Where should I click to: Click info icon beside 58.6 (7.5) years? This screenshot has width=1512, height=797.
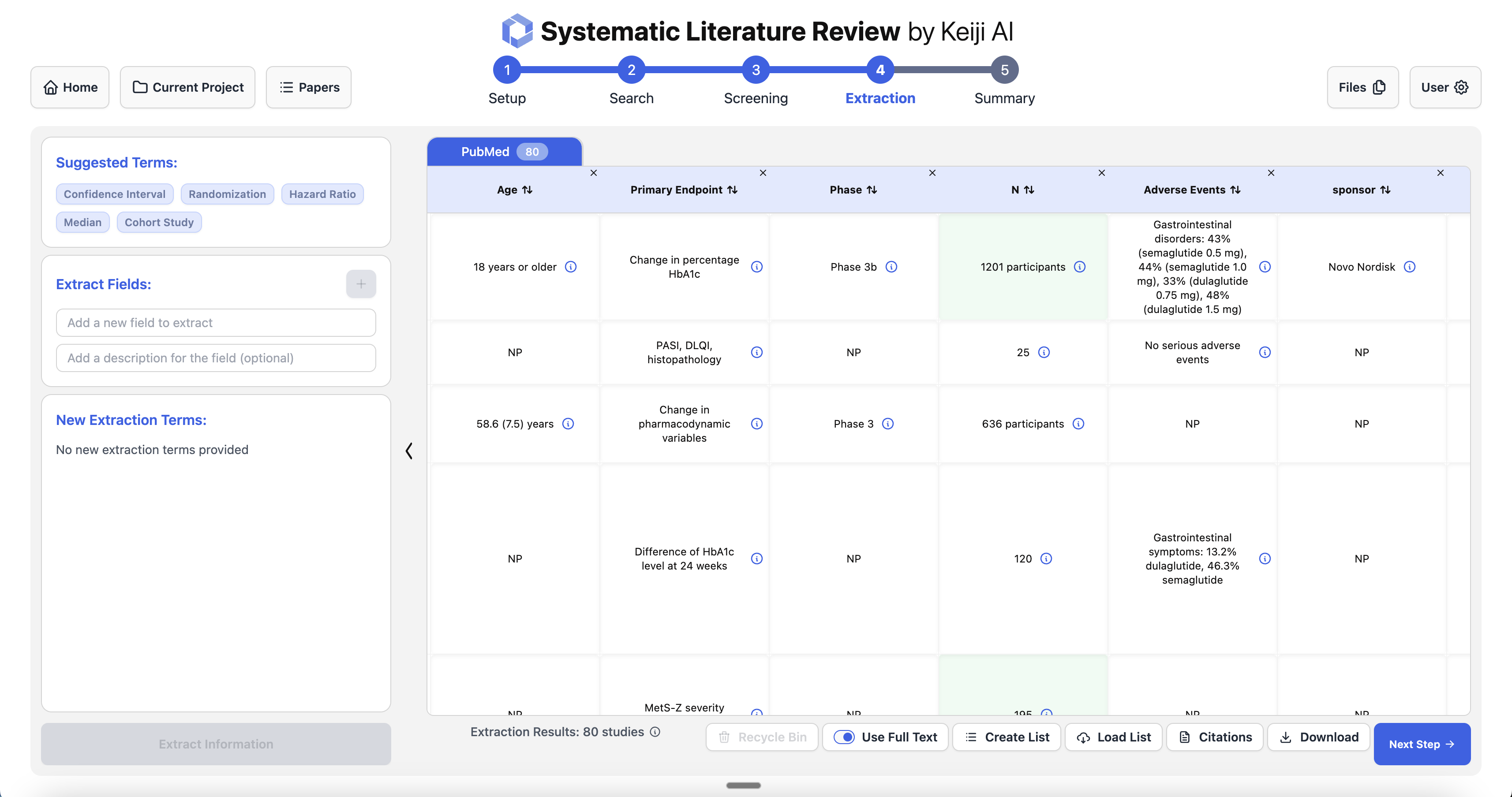pos(568,424)
